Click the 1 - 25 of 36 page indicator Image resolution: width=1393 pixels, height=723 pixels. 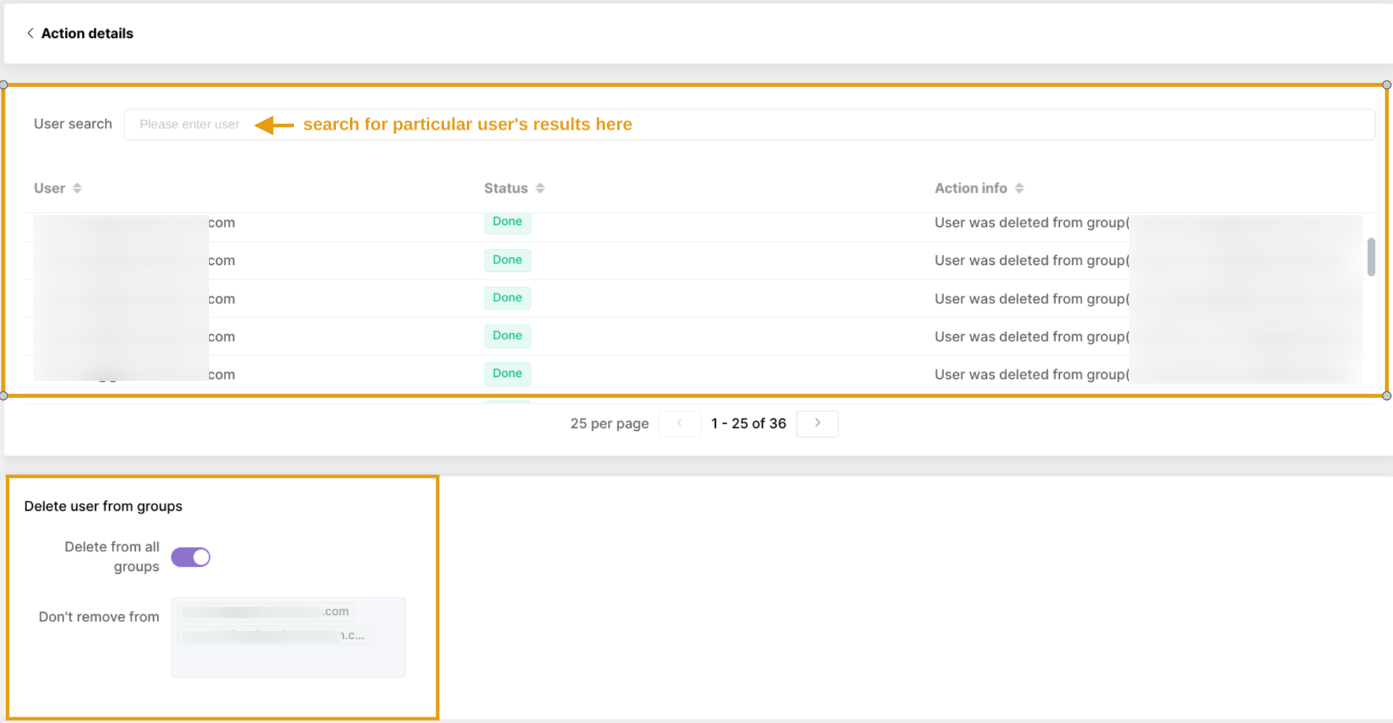[748, 423]
